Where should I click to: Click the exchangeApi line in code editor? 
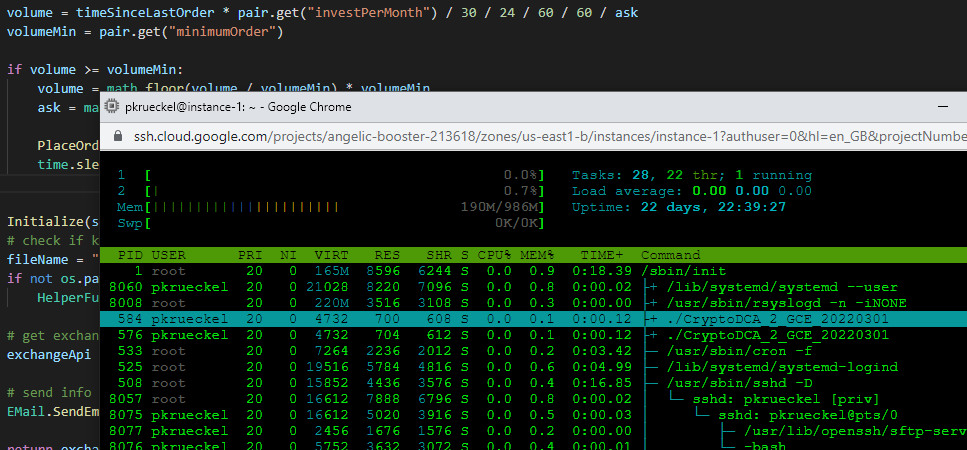coord(49,354)
